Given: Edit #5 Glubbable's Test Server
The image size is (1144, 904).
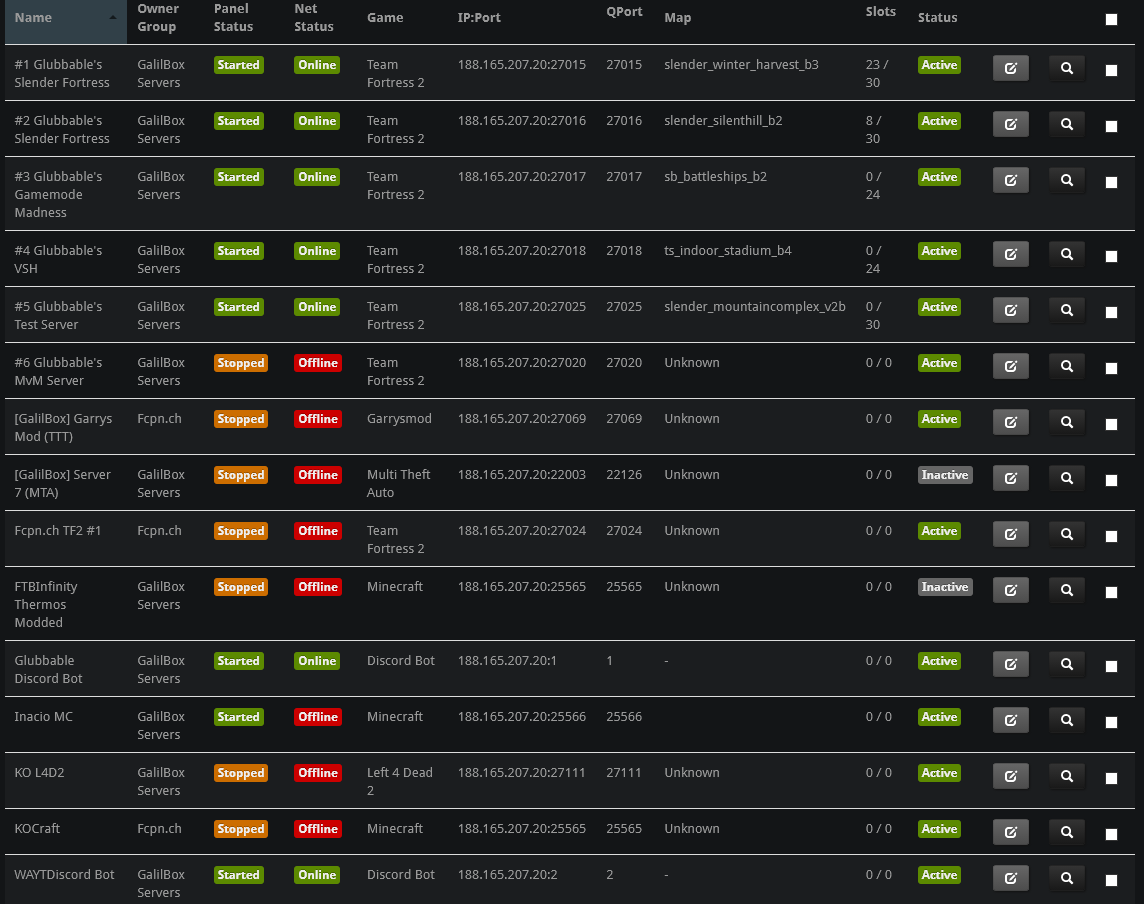Looking at the screenshot, I should point(1010,310).
